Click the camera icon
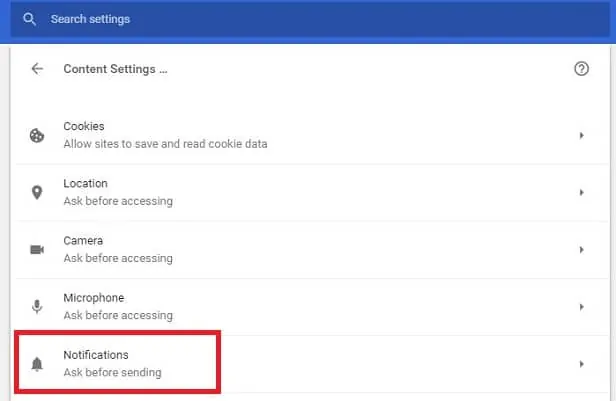 [x=37, y=249]
